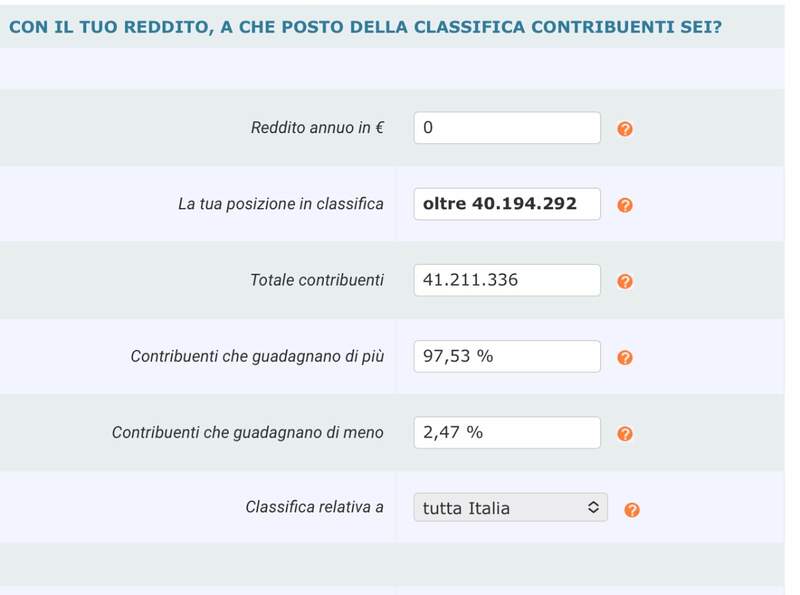Click help icon for guadagnano di meno
The image size is (800, 595).
click(625, 433)
